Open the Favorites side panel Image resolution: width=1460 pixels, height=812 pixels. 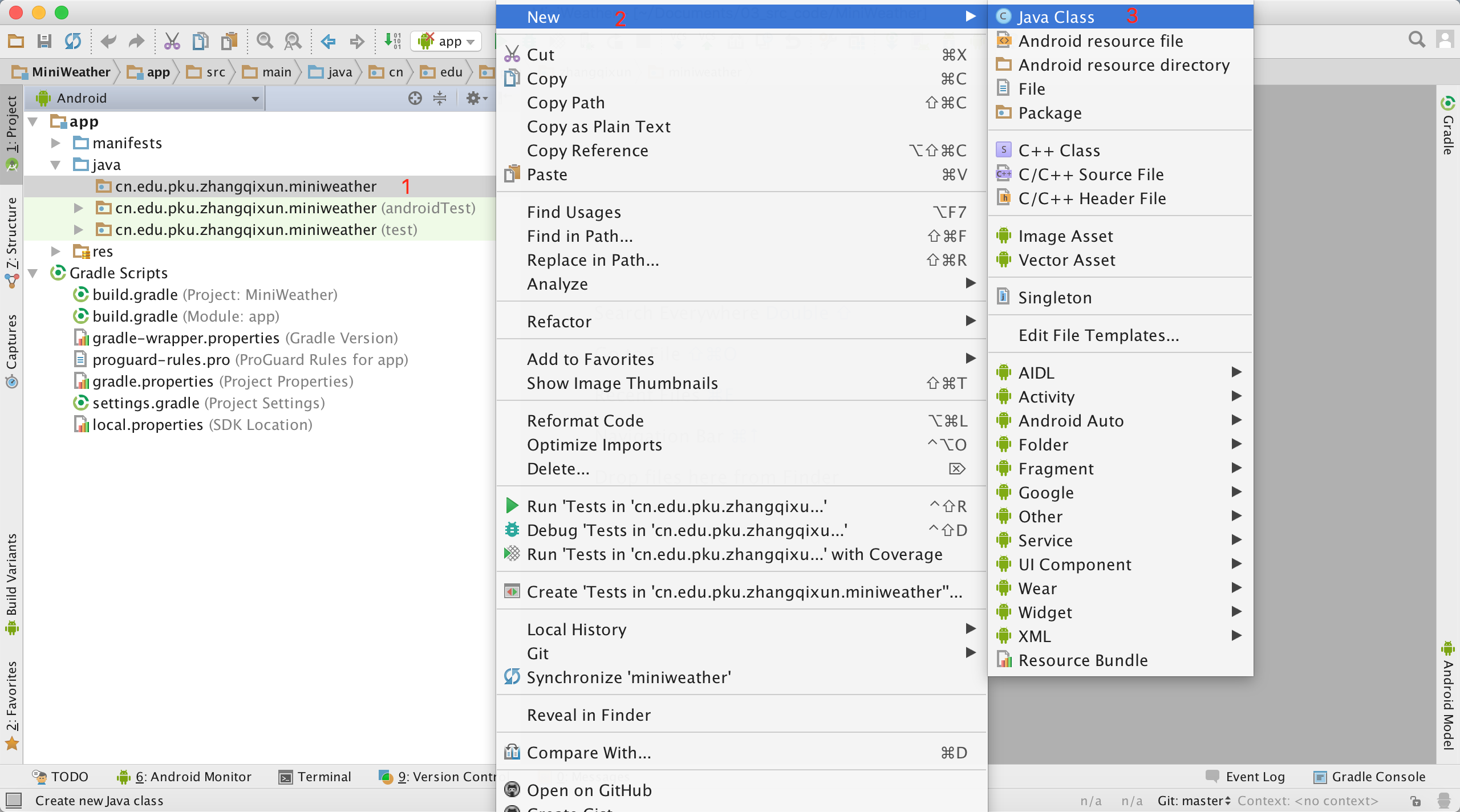tap(11, 705)
